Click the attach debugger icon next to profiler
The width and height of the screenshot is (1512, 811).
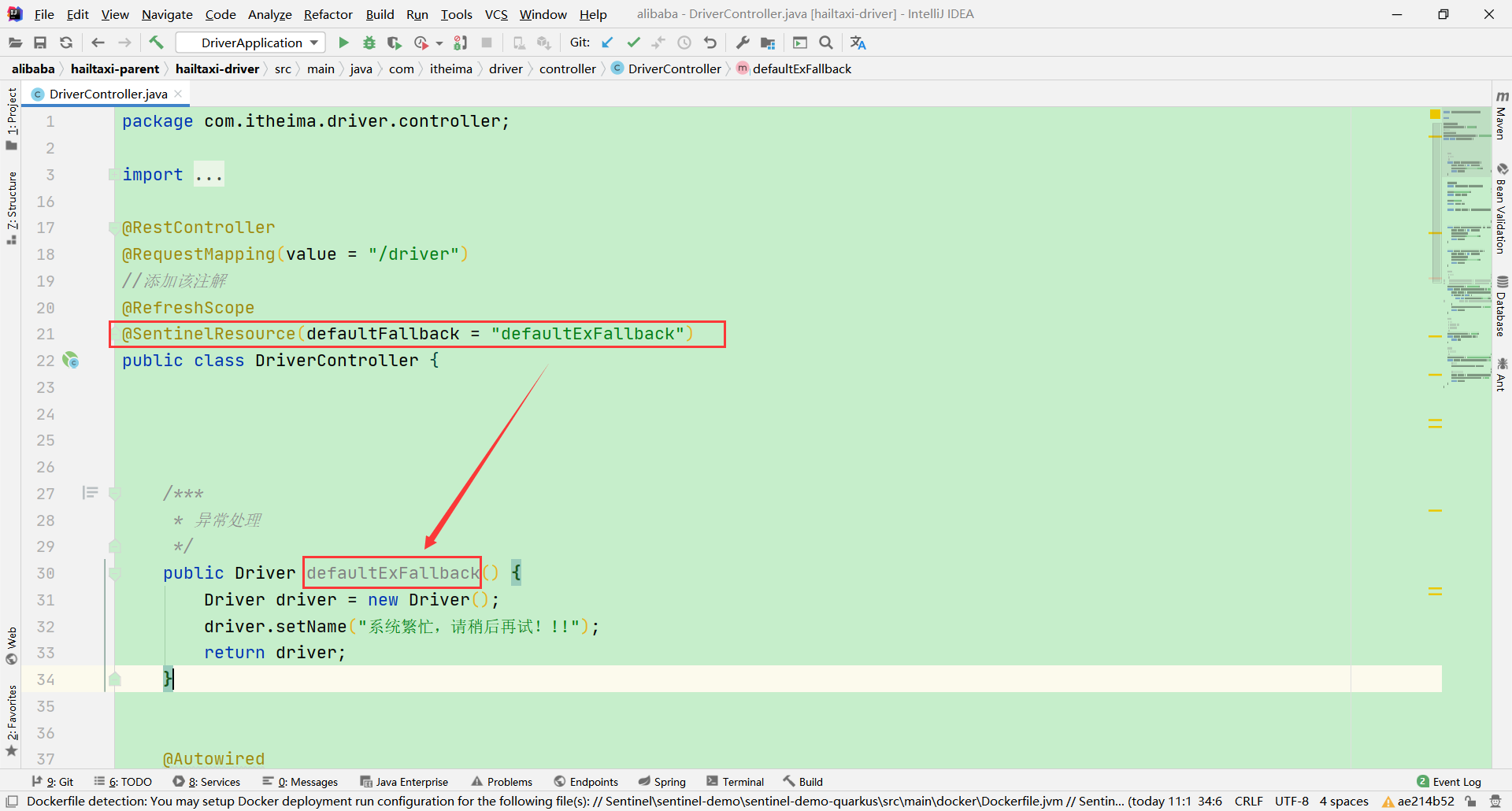[x=461, y=43]
